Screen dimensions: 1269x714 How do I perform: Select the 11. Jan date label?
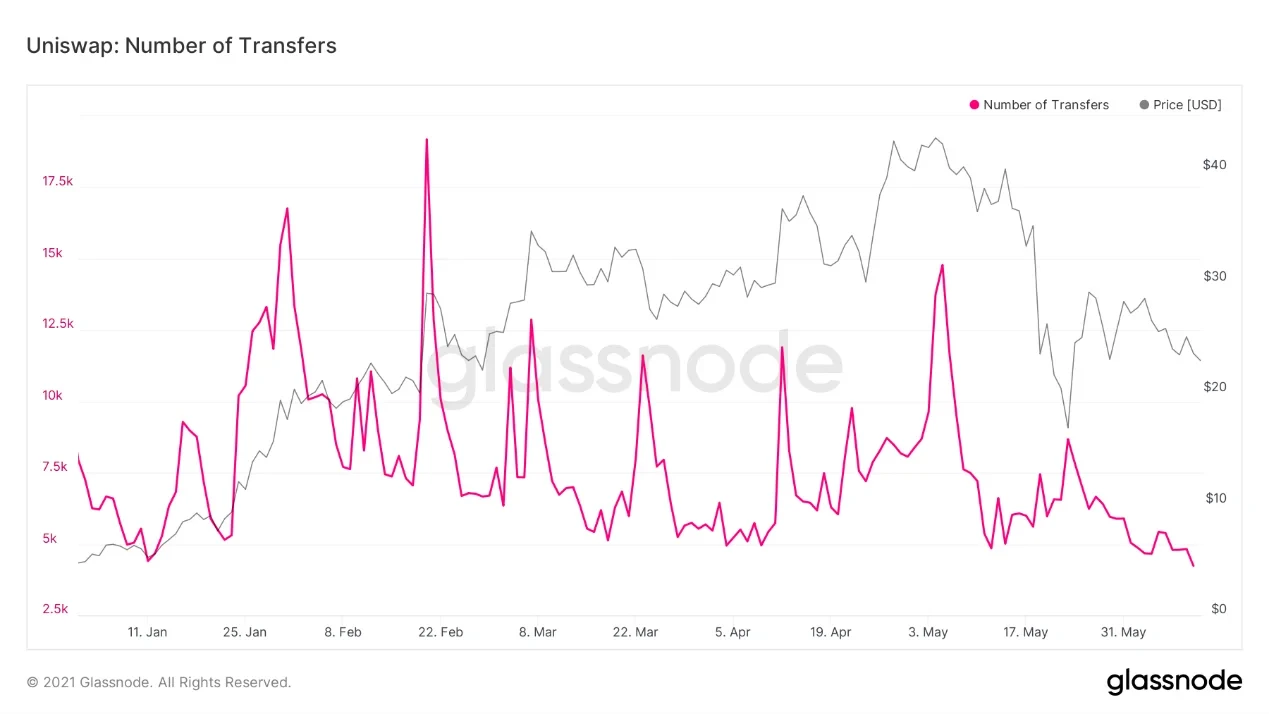(x=148, y=632)
